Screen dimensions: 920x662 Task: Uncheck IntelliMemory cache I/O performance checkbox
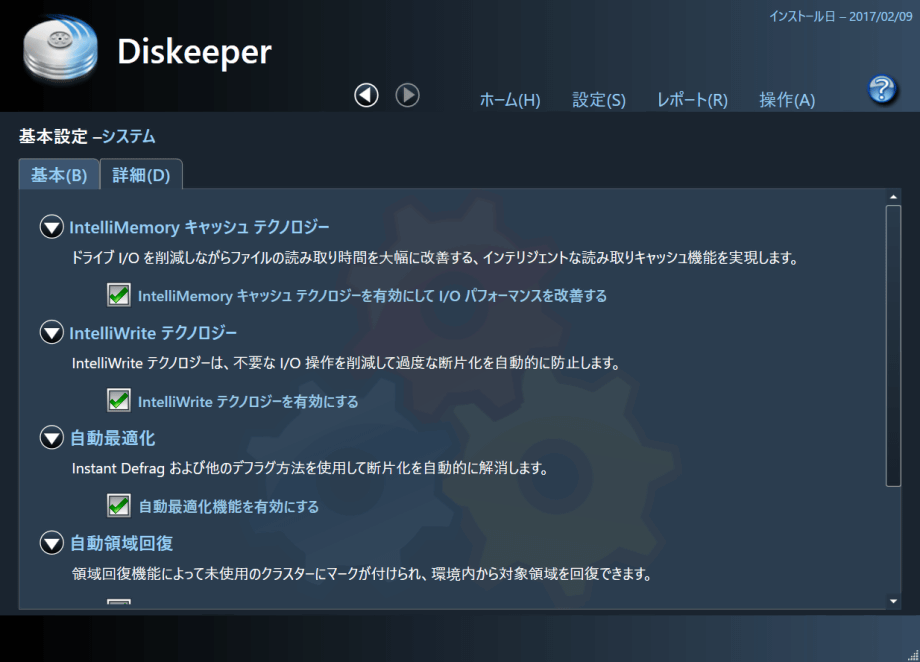[119, 295]
